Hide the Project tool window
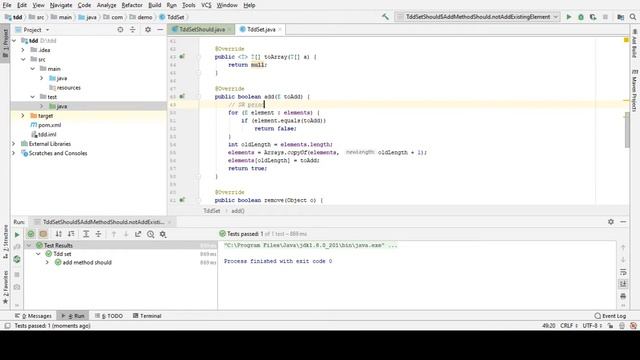 pos(160,30)
